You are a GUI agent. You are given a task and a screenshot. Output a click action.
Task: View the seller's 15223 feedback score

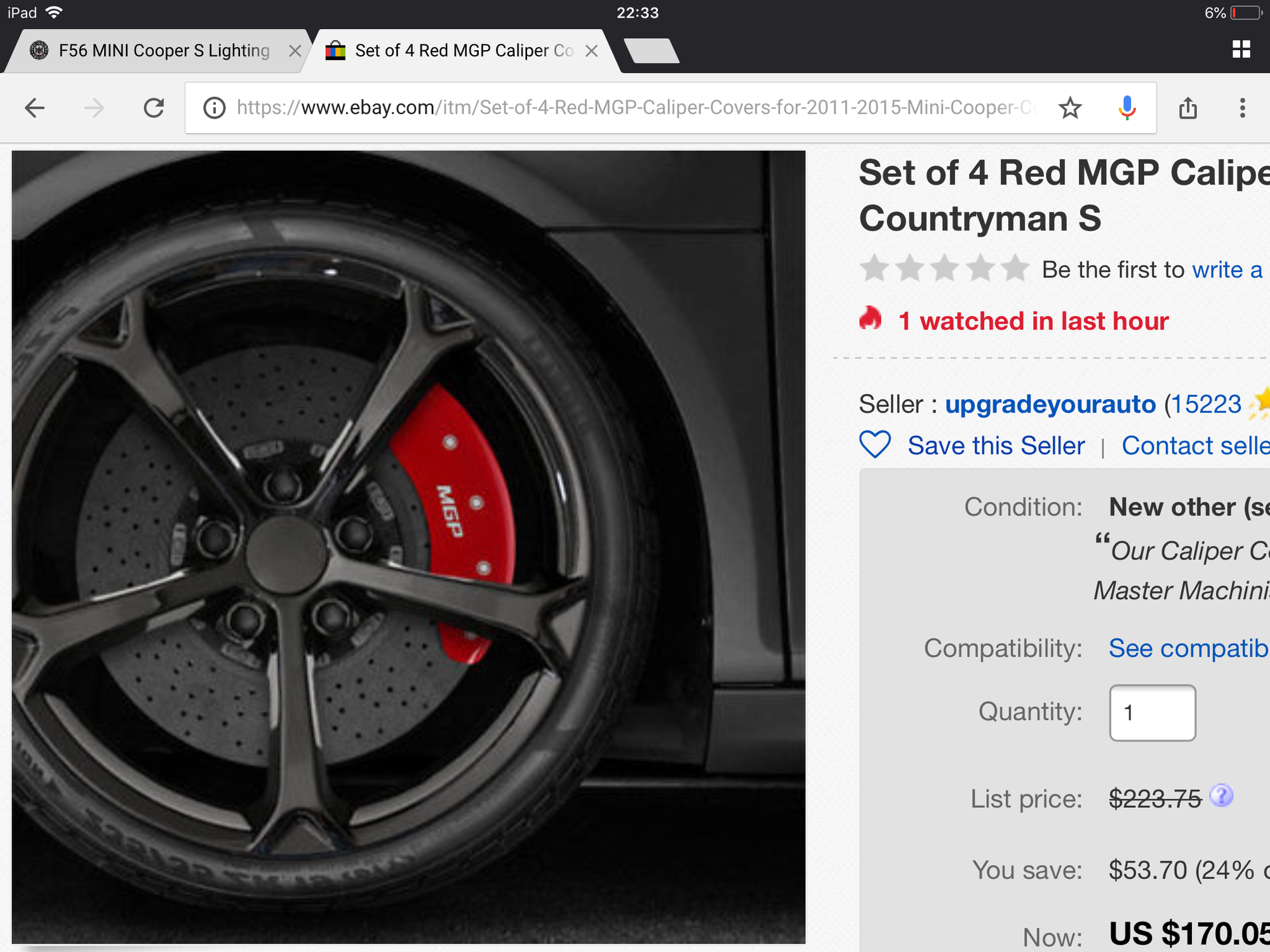click(x=1205, y=404)
